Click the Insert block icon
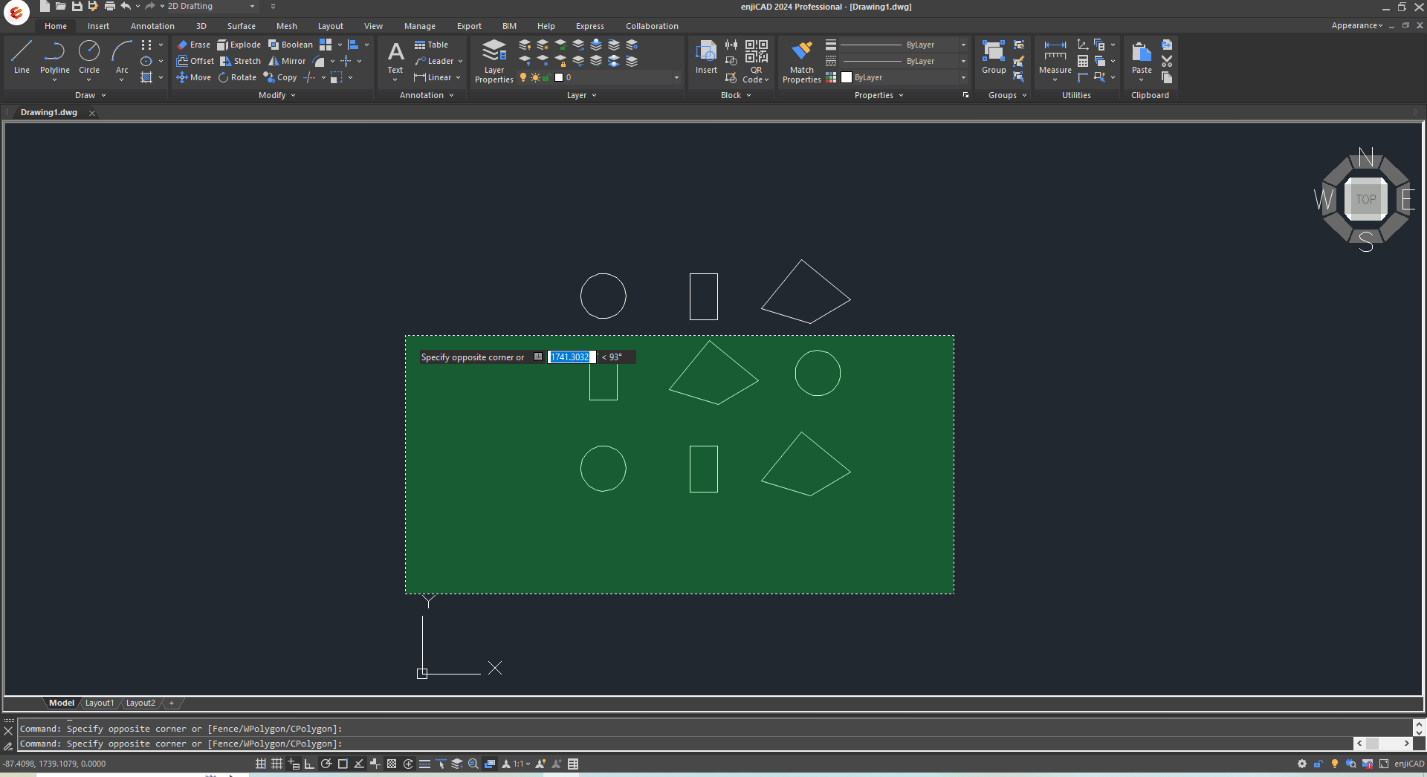 (706, 57)
